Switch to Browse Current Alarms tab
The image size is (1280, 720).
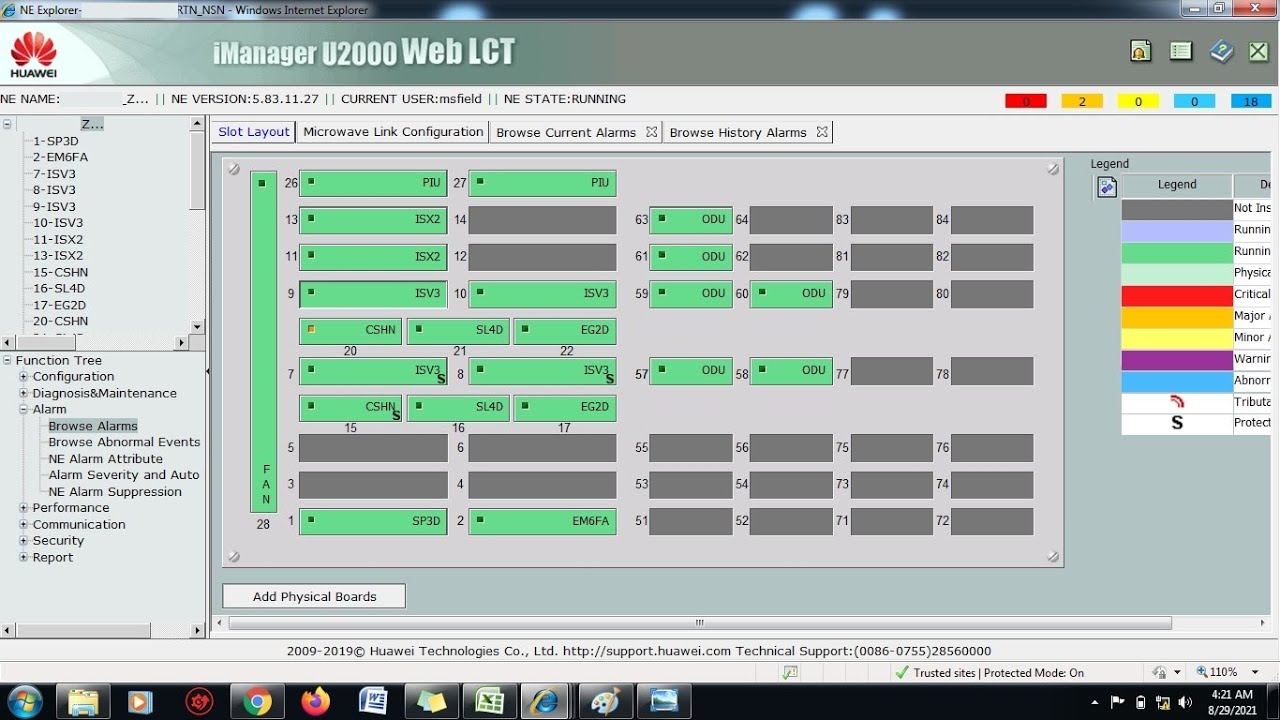pos(566,132)
